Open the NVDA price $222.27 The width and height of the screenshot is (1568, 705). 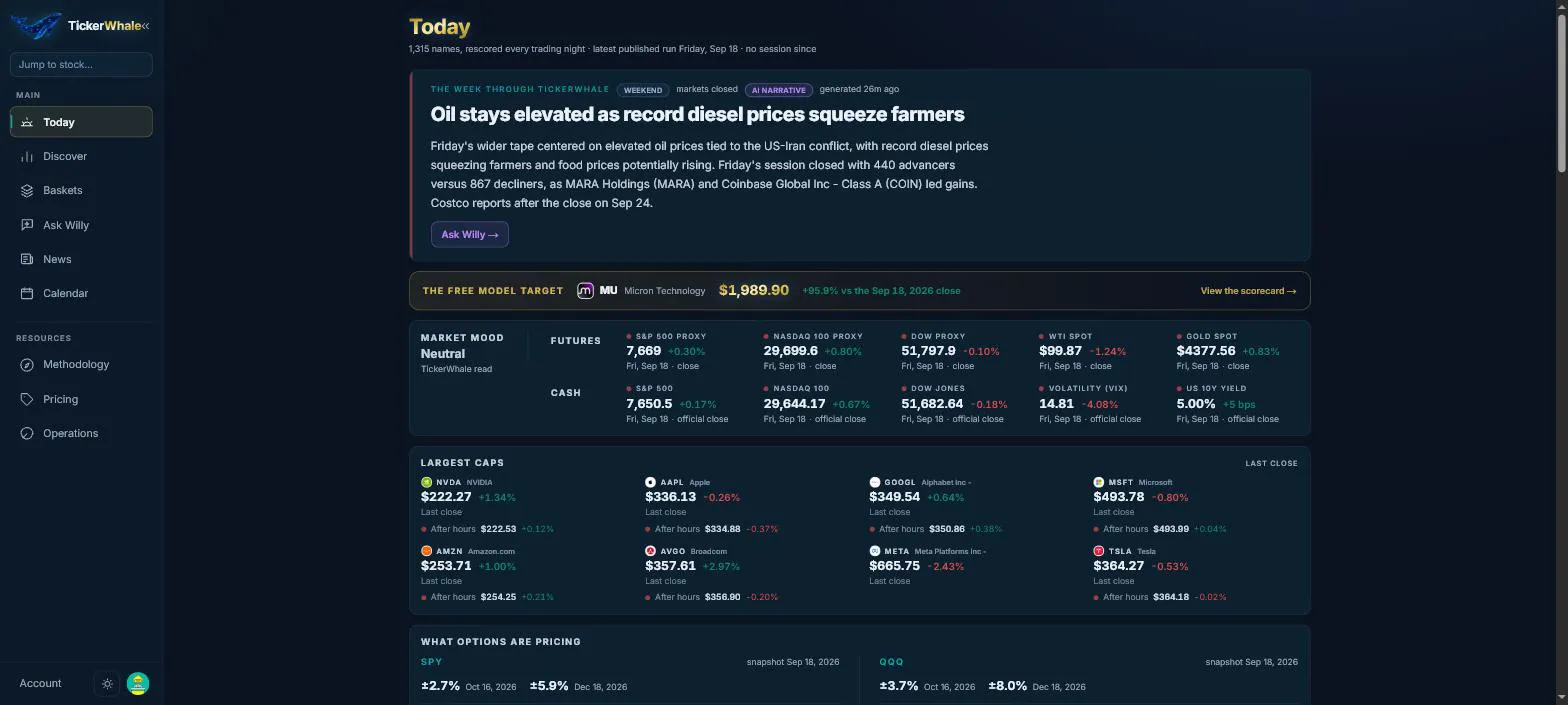tap(446, 497)
